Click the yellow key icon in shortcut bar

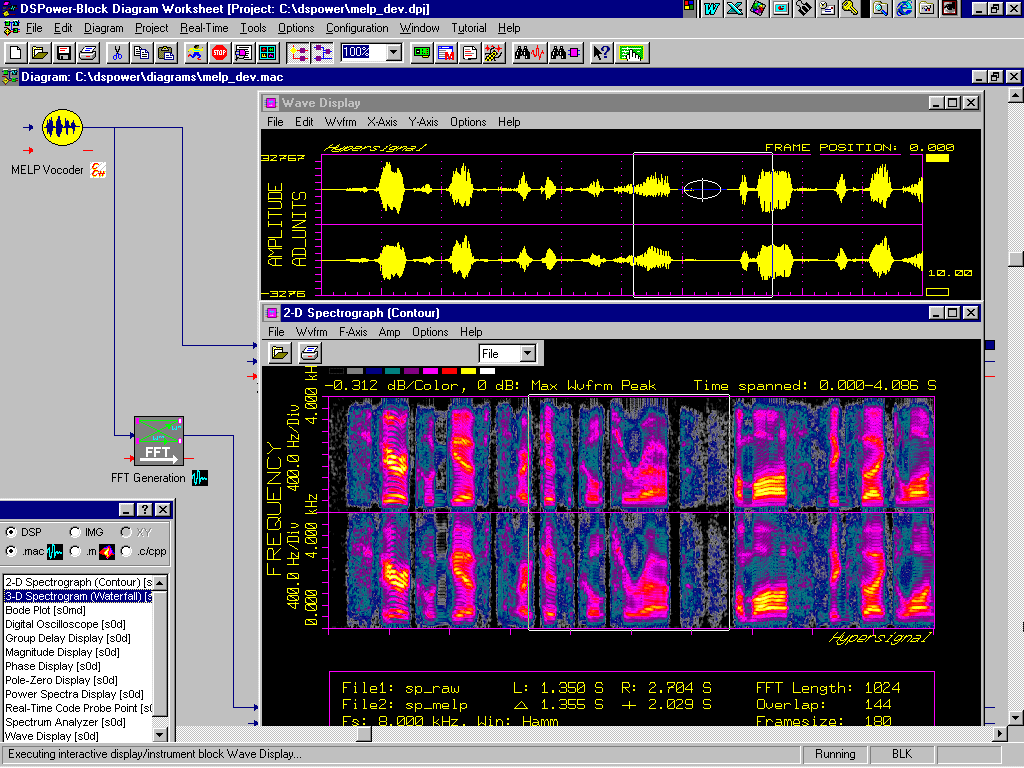click(x=850, y=8)
